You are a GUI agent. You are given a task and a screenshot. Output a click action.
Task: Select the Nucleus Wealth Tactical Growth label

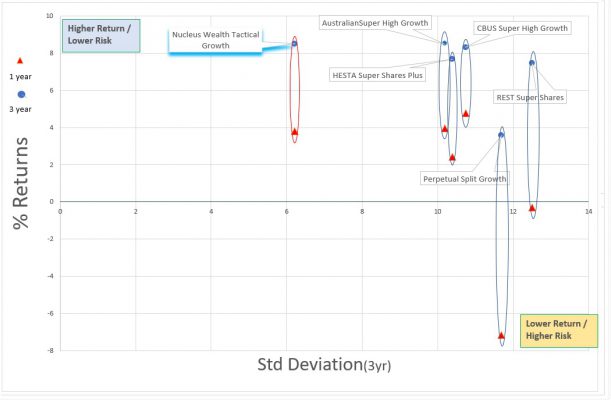pos(215,40)
